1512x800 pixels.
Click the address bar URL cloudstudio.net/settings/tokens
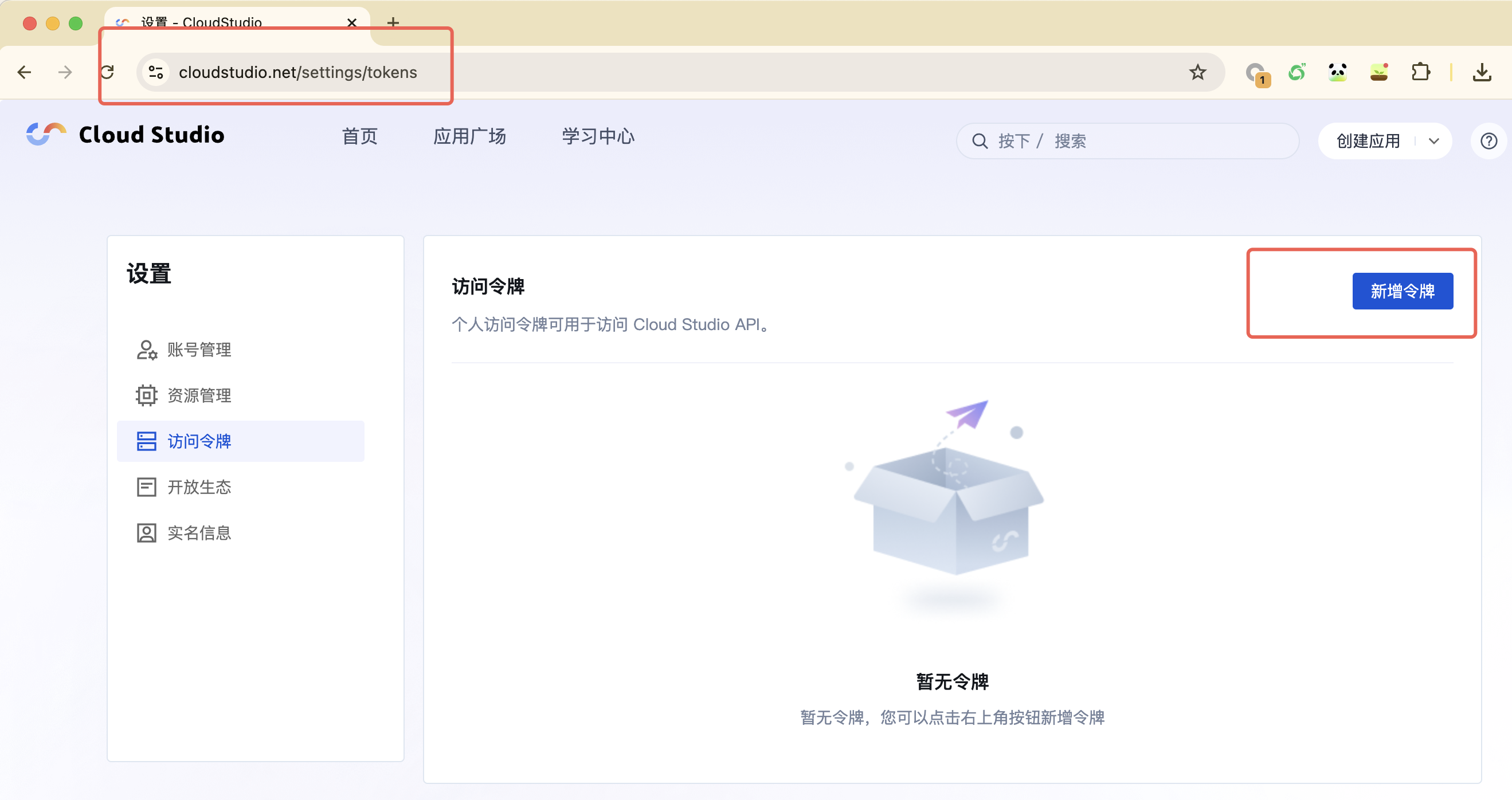pos(298,72)
